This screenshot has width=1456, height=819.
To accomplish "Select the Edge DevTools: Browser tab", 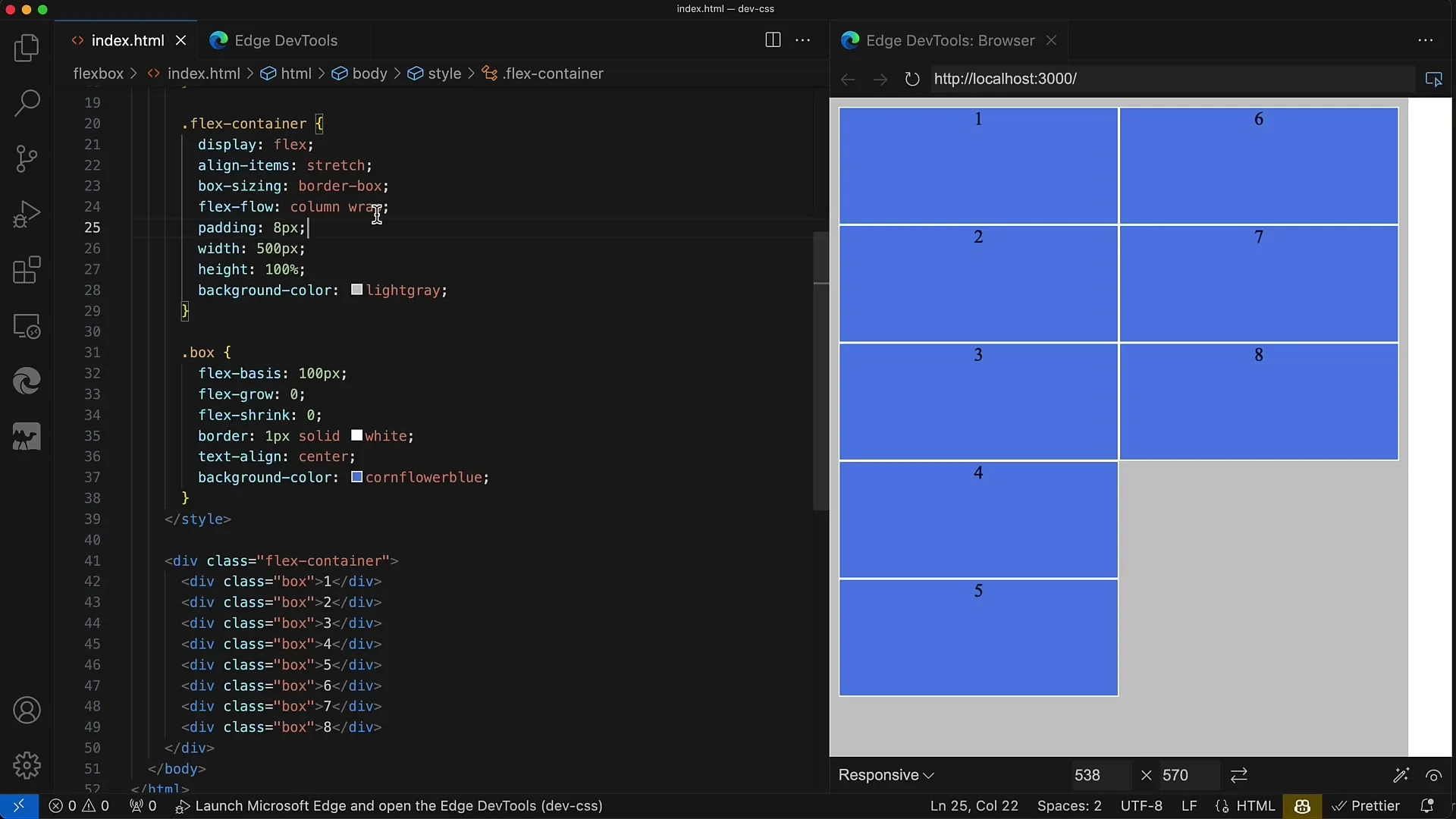I will click(x=950, y=41).
